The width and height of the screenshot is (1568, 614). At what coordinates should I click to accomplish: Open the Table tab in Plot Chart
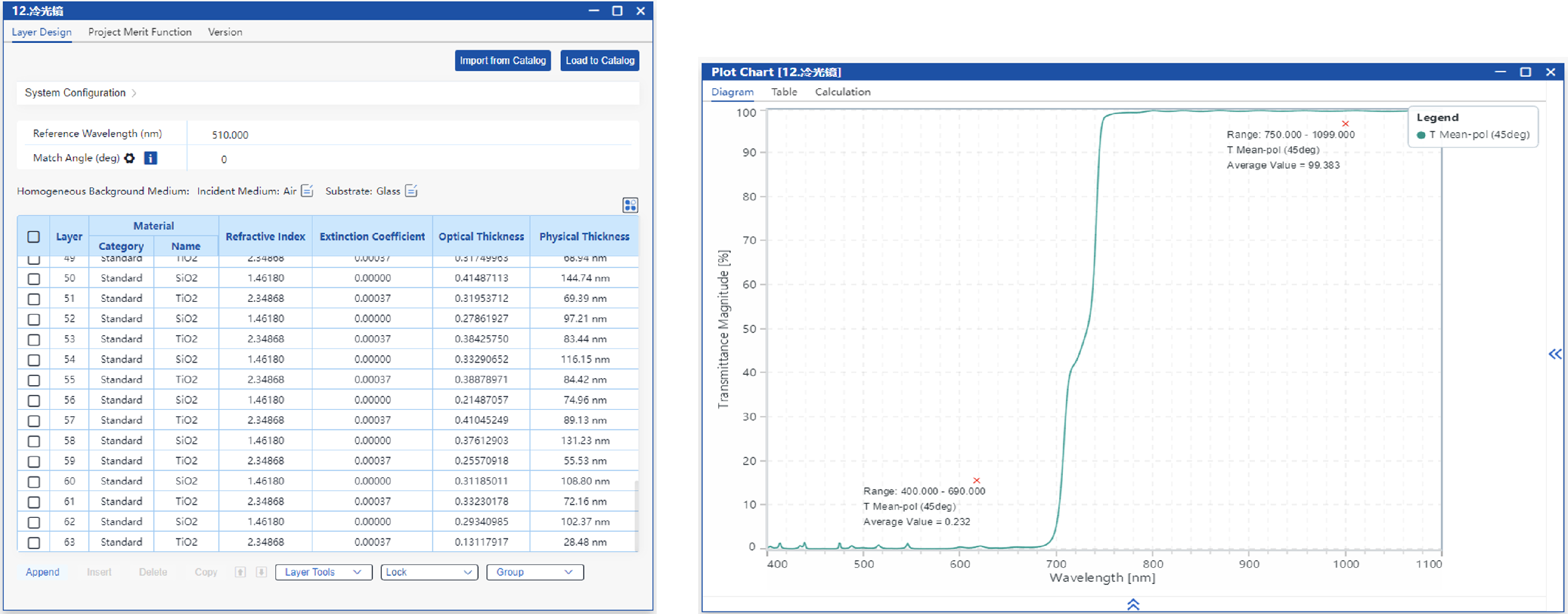click(783, 92)
